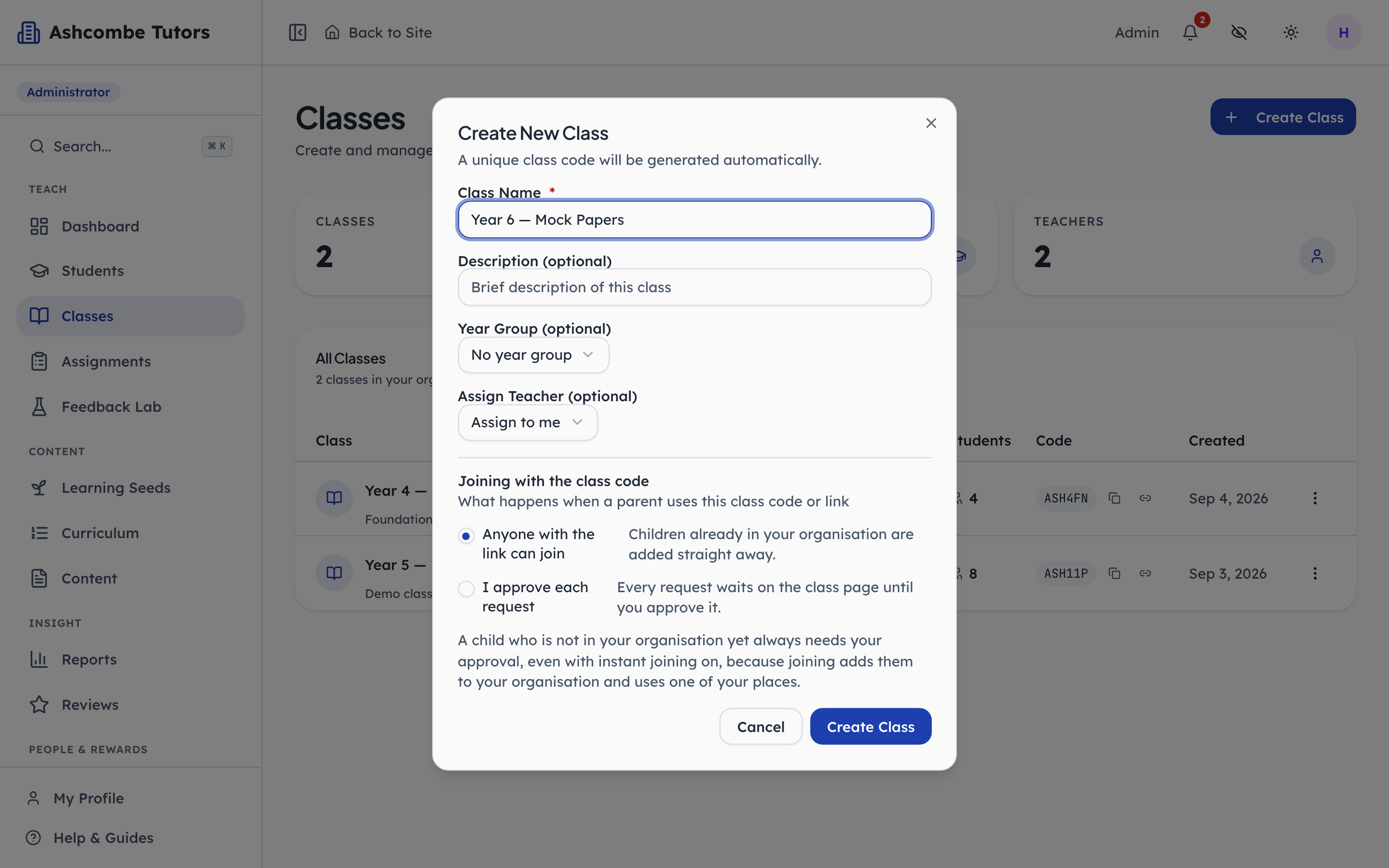Switch theme with the sun icon
Viewport: 1389px width, 868px height.
tap(1291, 32)
